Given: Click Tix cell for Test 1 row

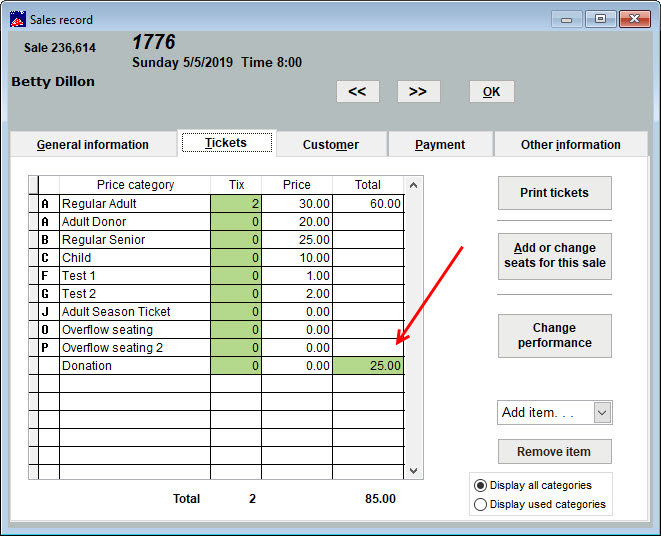Looking at the screenshot, I should 236,276.
